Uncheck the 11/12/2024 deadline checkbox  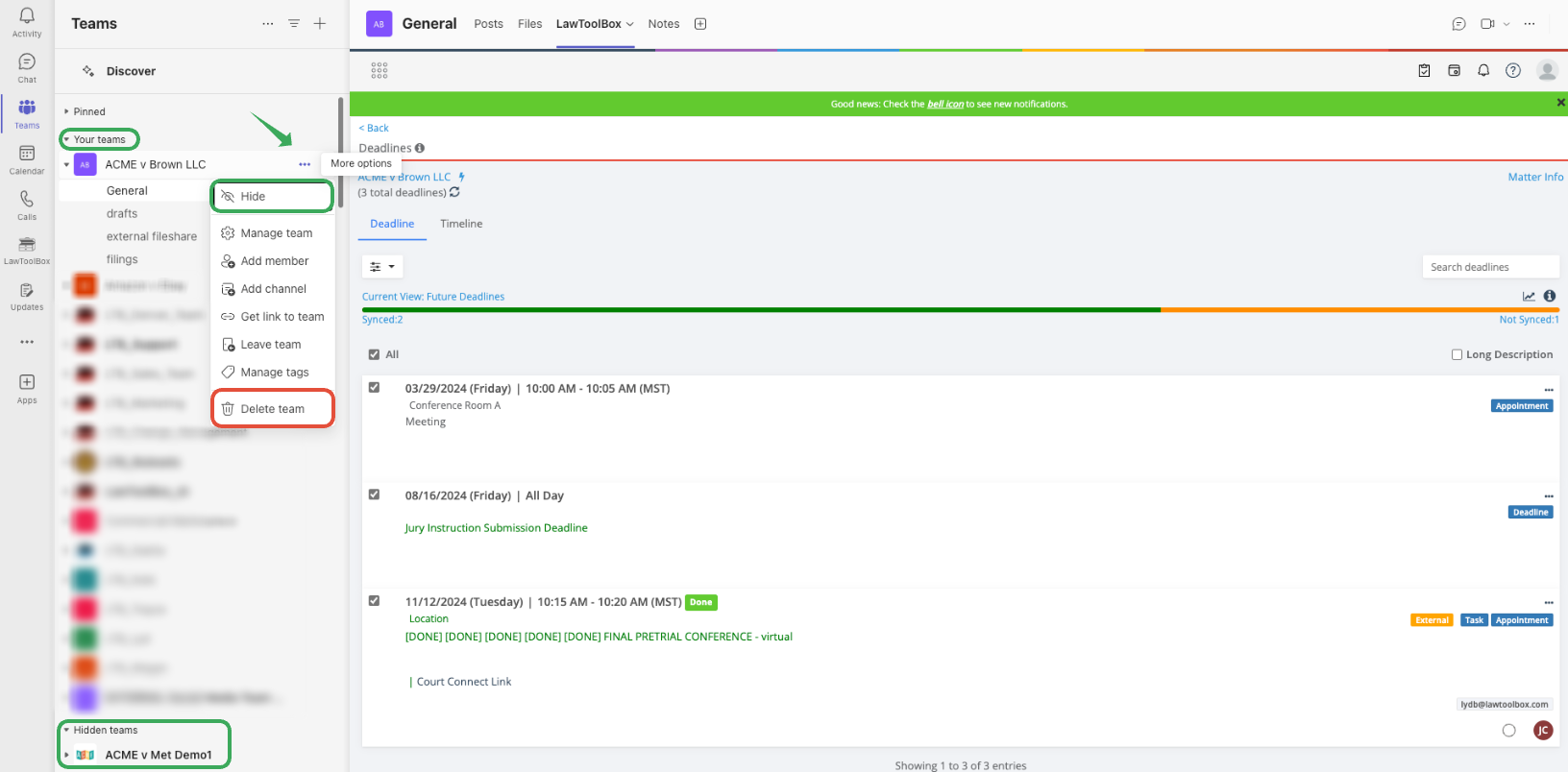click(x=374, y=601)
